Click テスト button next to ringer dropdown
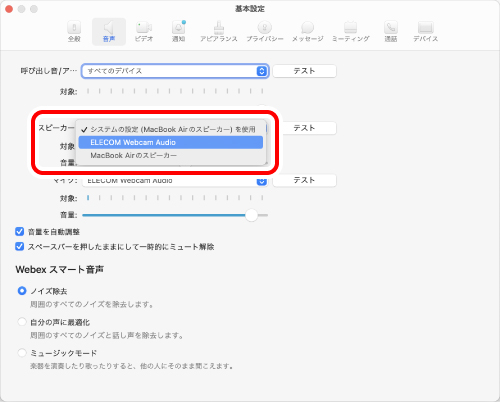 click(304, 71)
